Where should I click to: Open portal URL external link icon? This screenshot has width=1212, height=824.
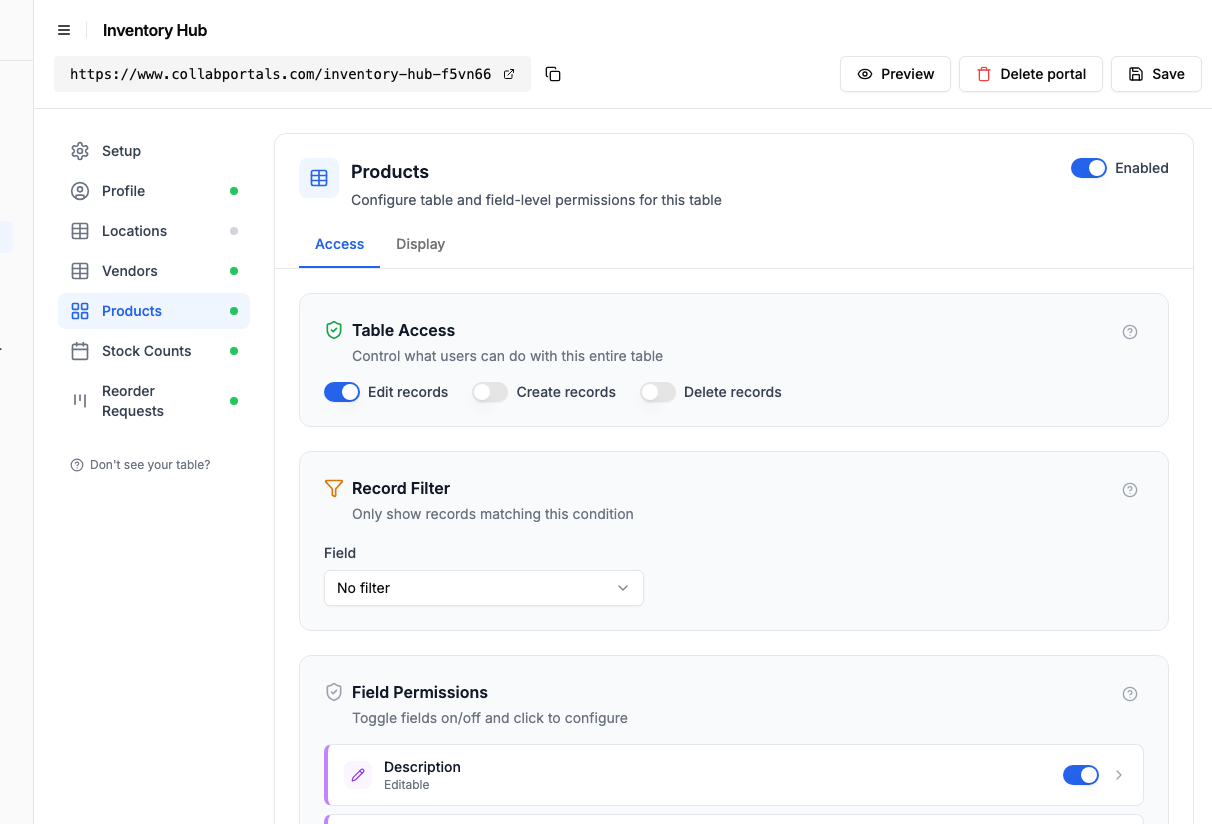click(509, 74)
